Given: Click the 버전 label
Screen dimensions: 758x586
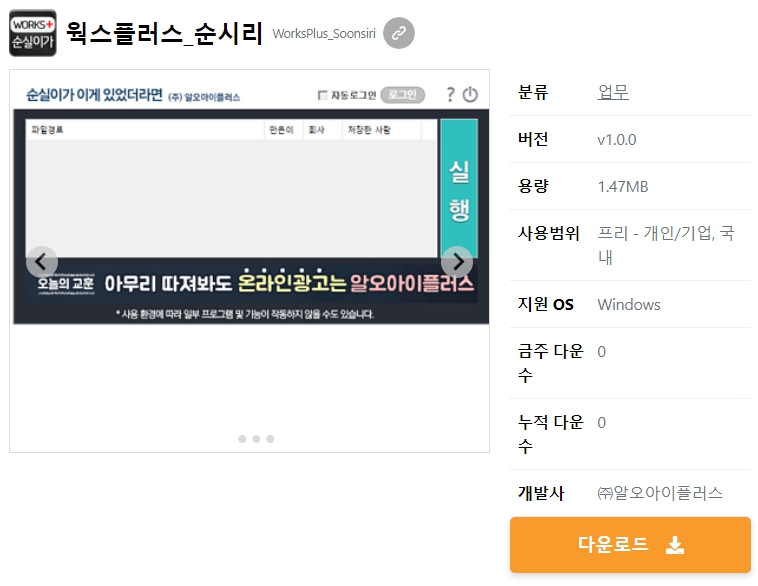Looking at the screenshot, I should click(x=533, y=139).
